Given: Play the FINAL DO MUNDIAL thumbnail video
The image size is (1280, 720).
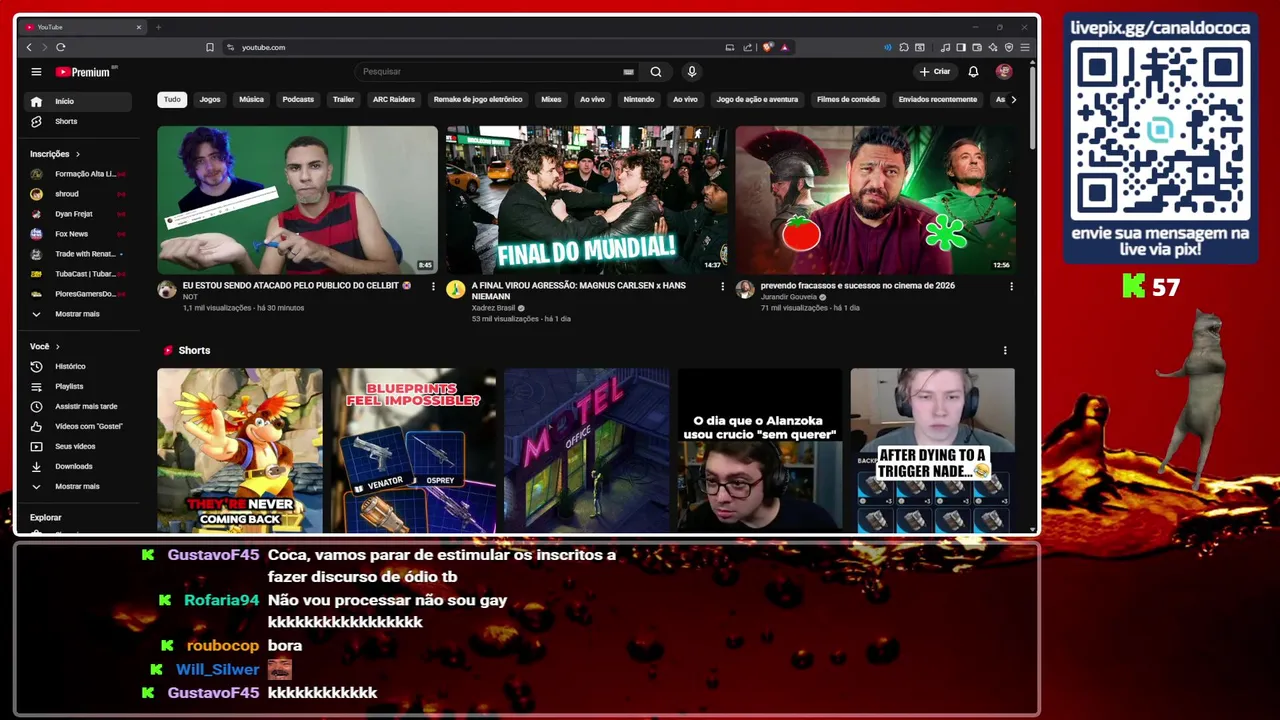Looking at the screenshot, I should tap(587, 200).
